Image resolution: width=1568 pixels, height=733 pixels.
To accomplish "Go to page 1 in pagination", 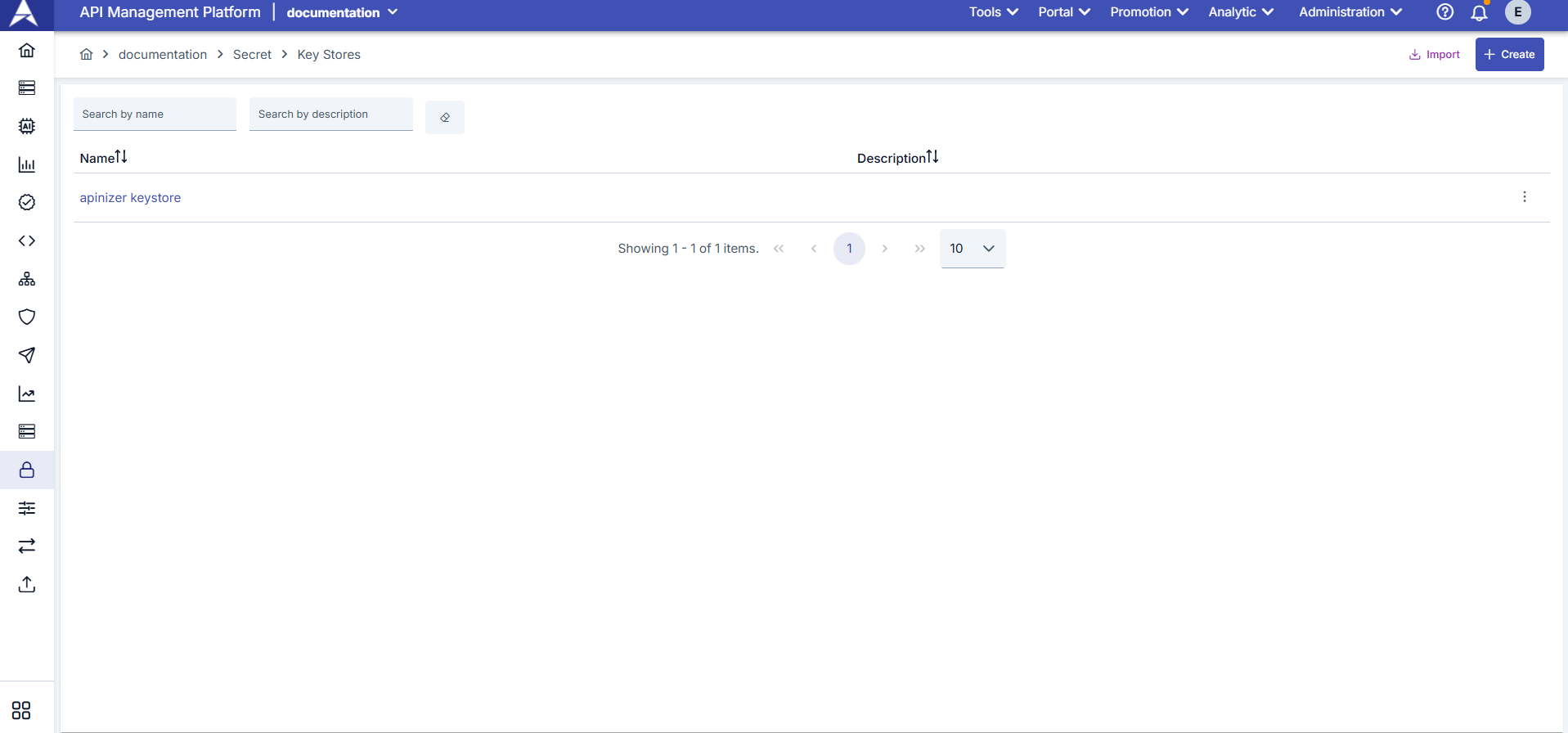I will coord(849,249).
